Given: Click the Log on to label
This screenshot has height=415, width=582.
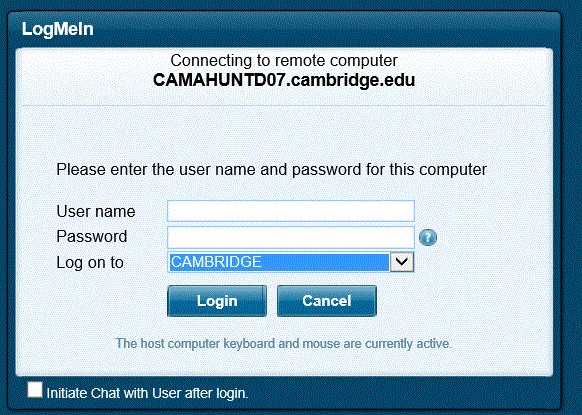Looking at the screenshot, I should (90, 262).
